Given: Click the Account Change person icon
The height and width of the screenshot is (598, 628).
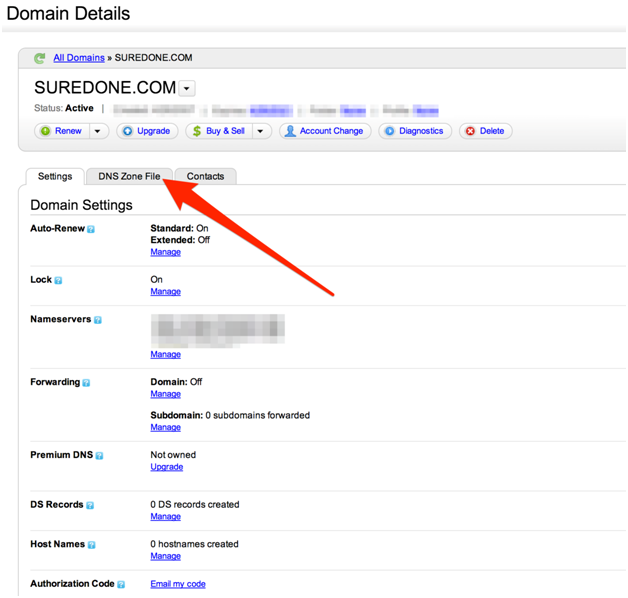Looking at the screenshot, I should pos(290,131).
